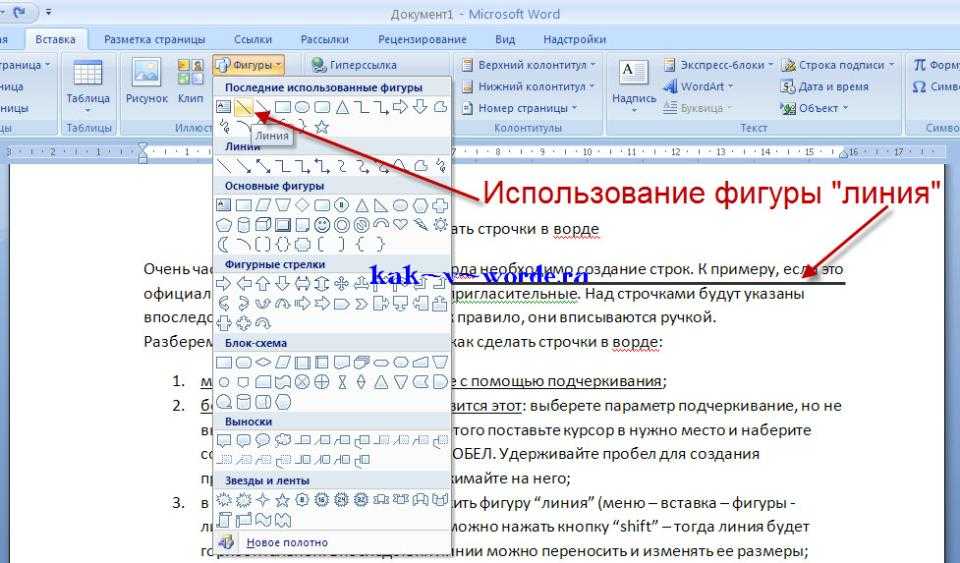Pick the hourglass collate shape in Блок-схема
The image size is (960, 563).
click(342, 382)
